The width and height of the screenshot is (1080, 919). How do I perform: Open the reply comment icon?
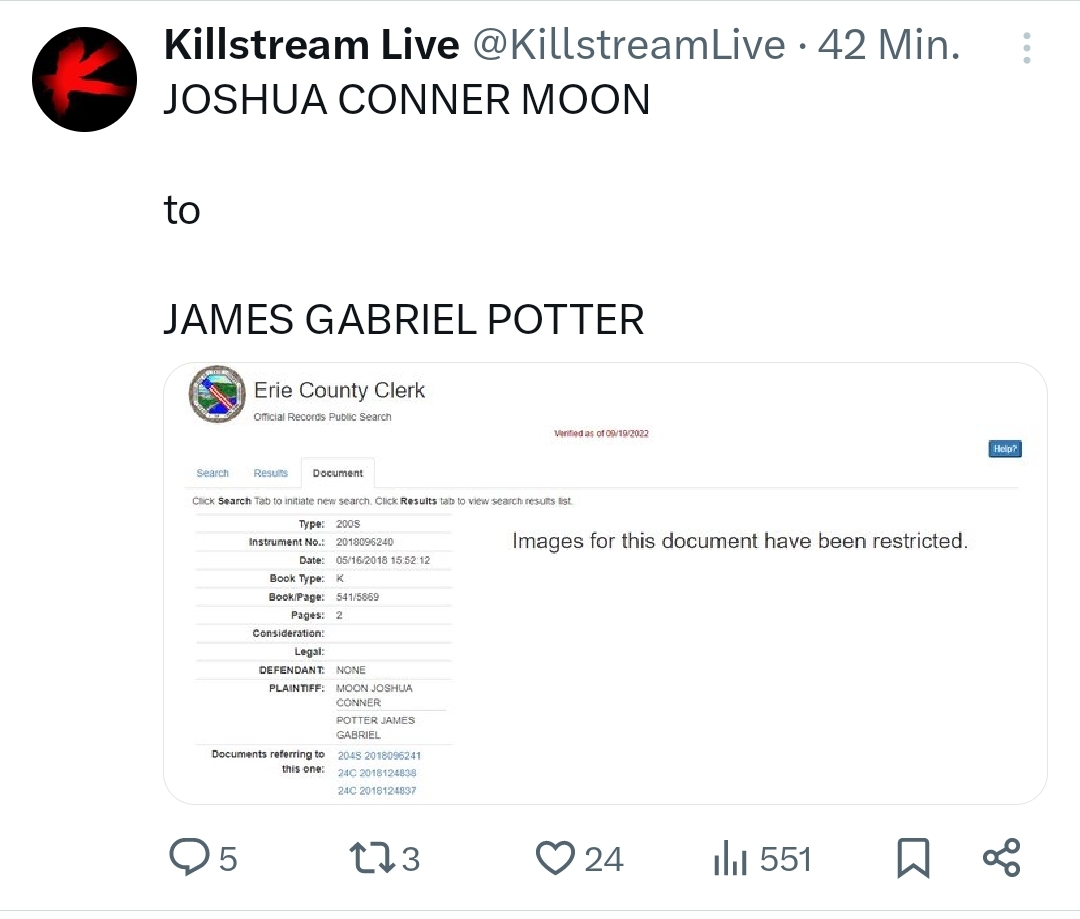click(189, 857)
